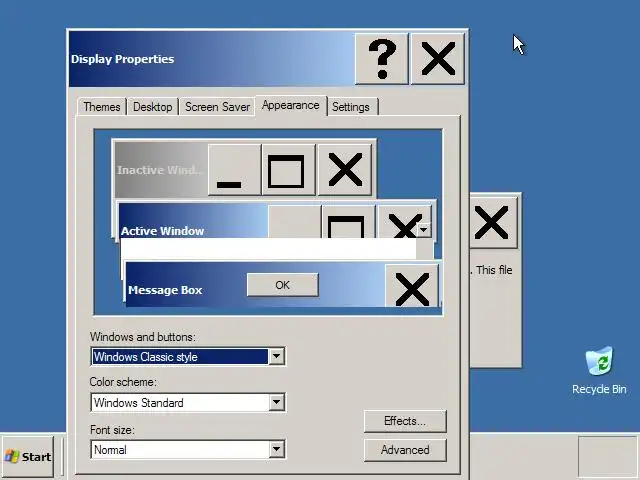This screenshot has height=480, width=640.
Task: Open the Start menu
Action: point(27,456)
